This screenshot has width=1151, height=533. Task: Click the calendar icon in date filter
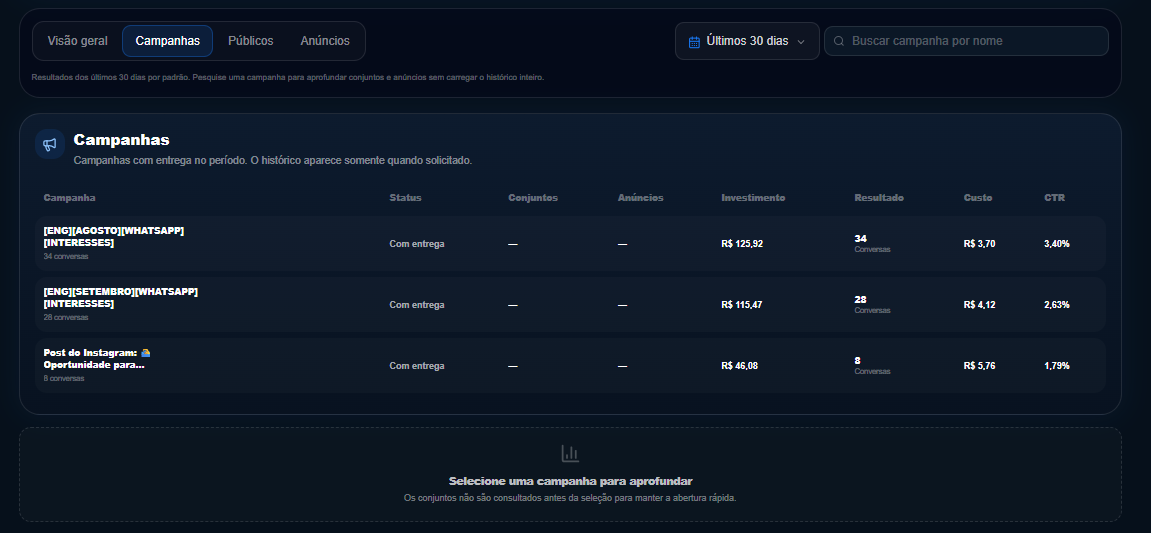pos(694,42)
